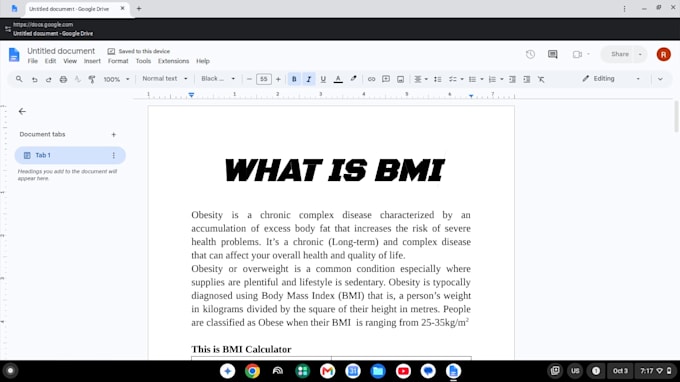
Task: Open the Edit menu
Action: tap(50, 61)
